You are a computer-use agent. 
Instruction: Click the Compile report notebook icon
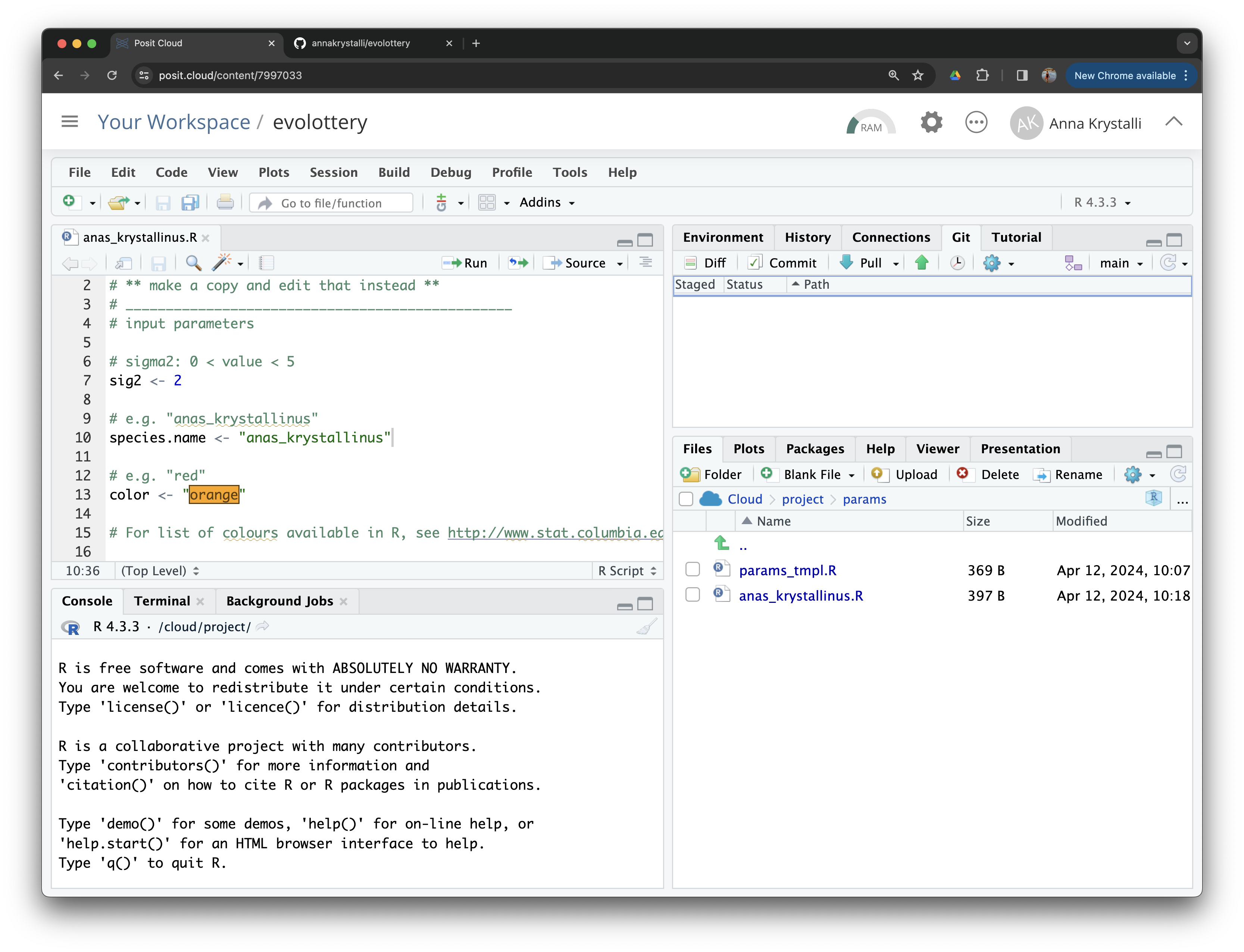click(266, 263)
